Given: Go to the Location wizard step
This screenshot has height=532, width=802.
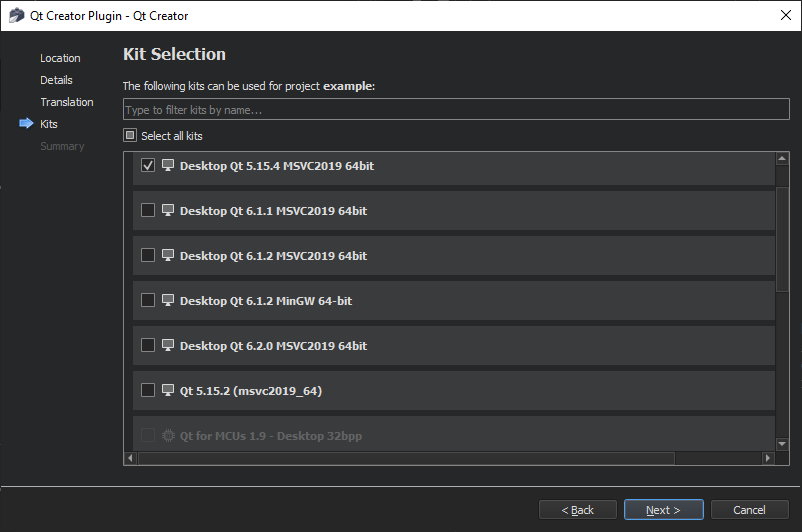Looking at the screenshot, I should point(60,58).
